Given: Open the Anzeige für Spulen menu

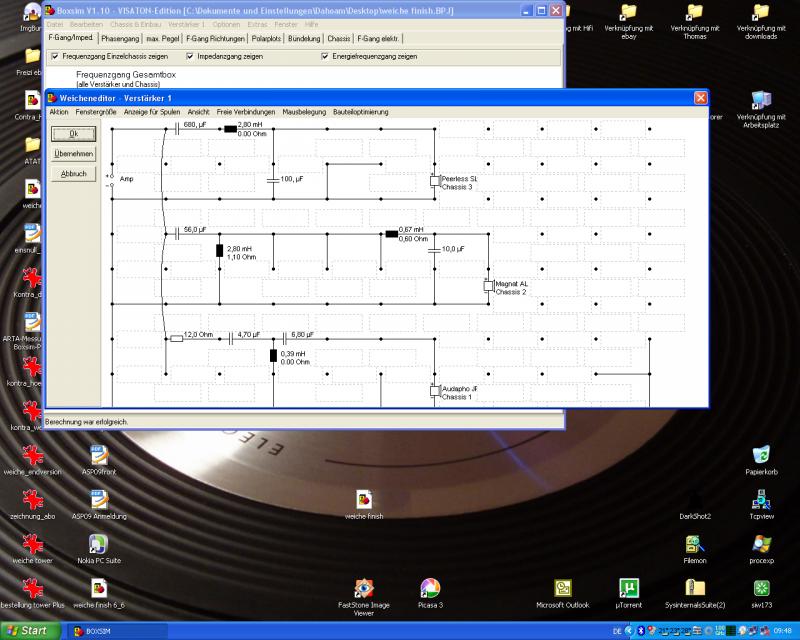Looking at the screenshot, I should [152, 112].
